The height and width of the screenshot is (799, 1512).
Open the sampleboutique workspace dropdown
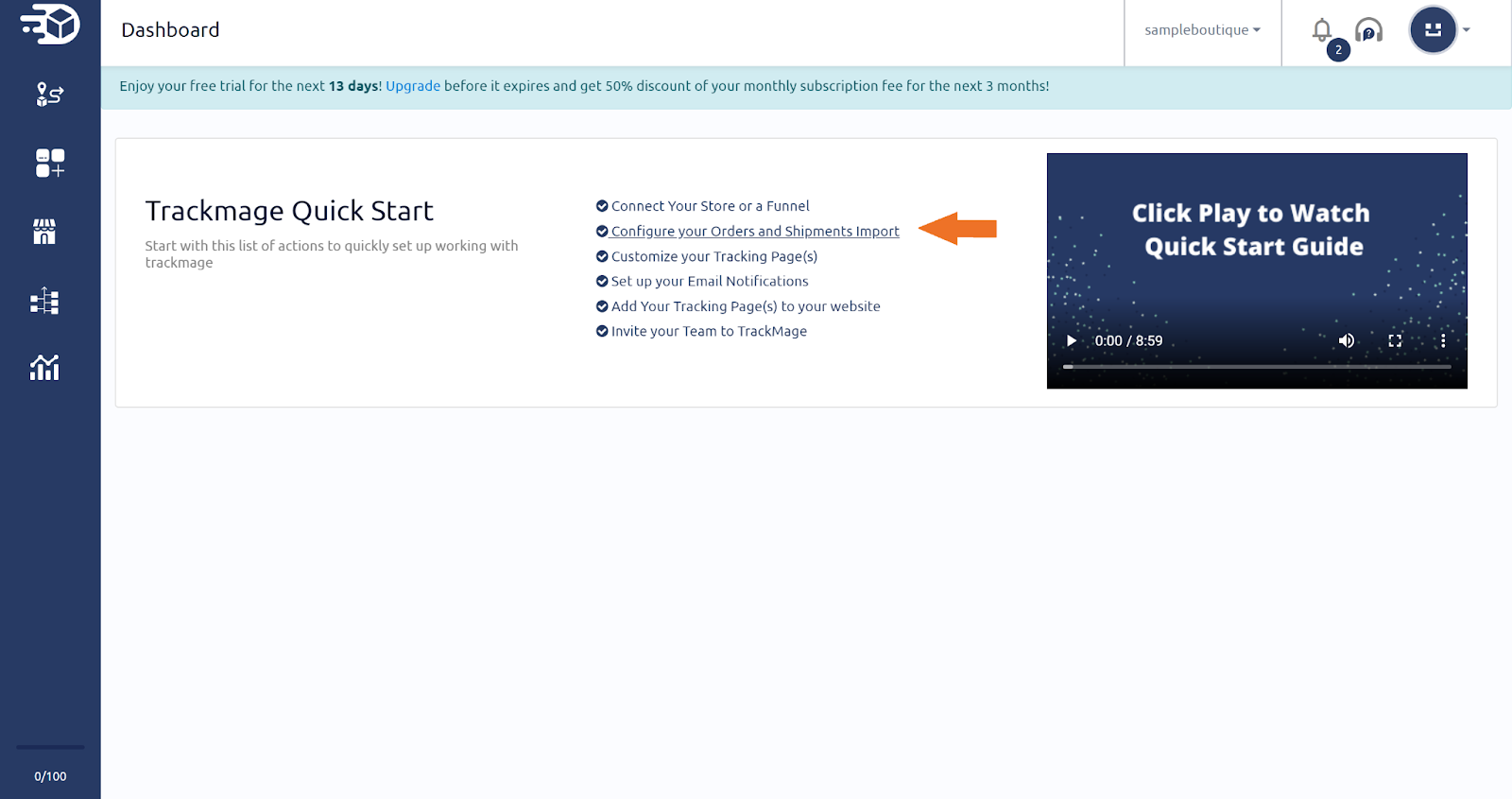tap(1202, 30)
